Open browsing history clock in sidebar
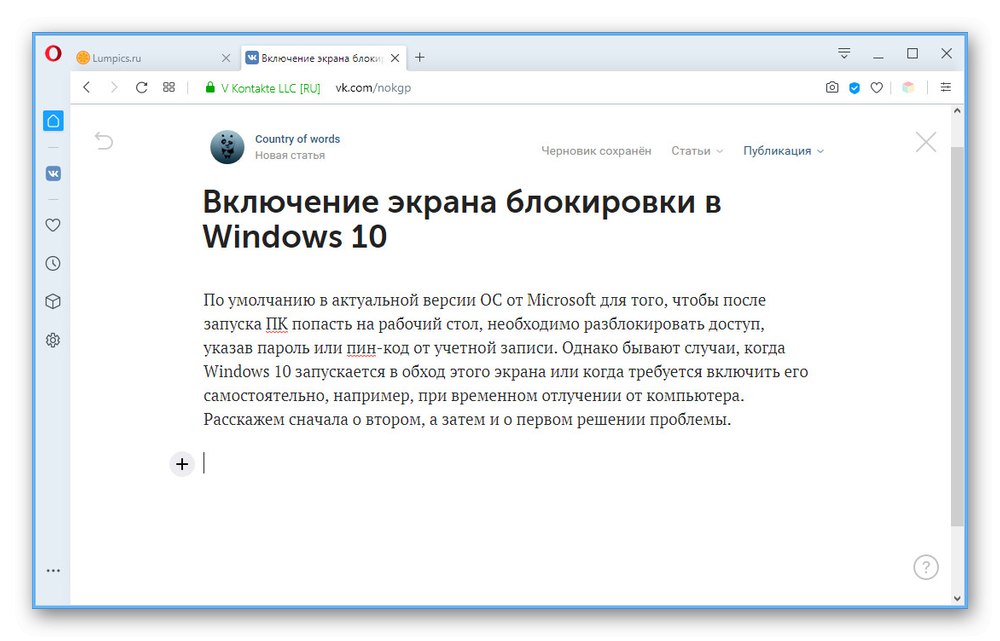Viewport: 1000px width, 641px height. click(x=53, y=263)
